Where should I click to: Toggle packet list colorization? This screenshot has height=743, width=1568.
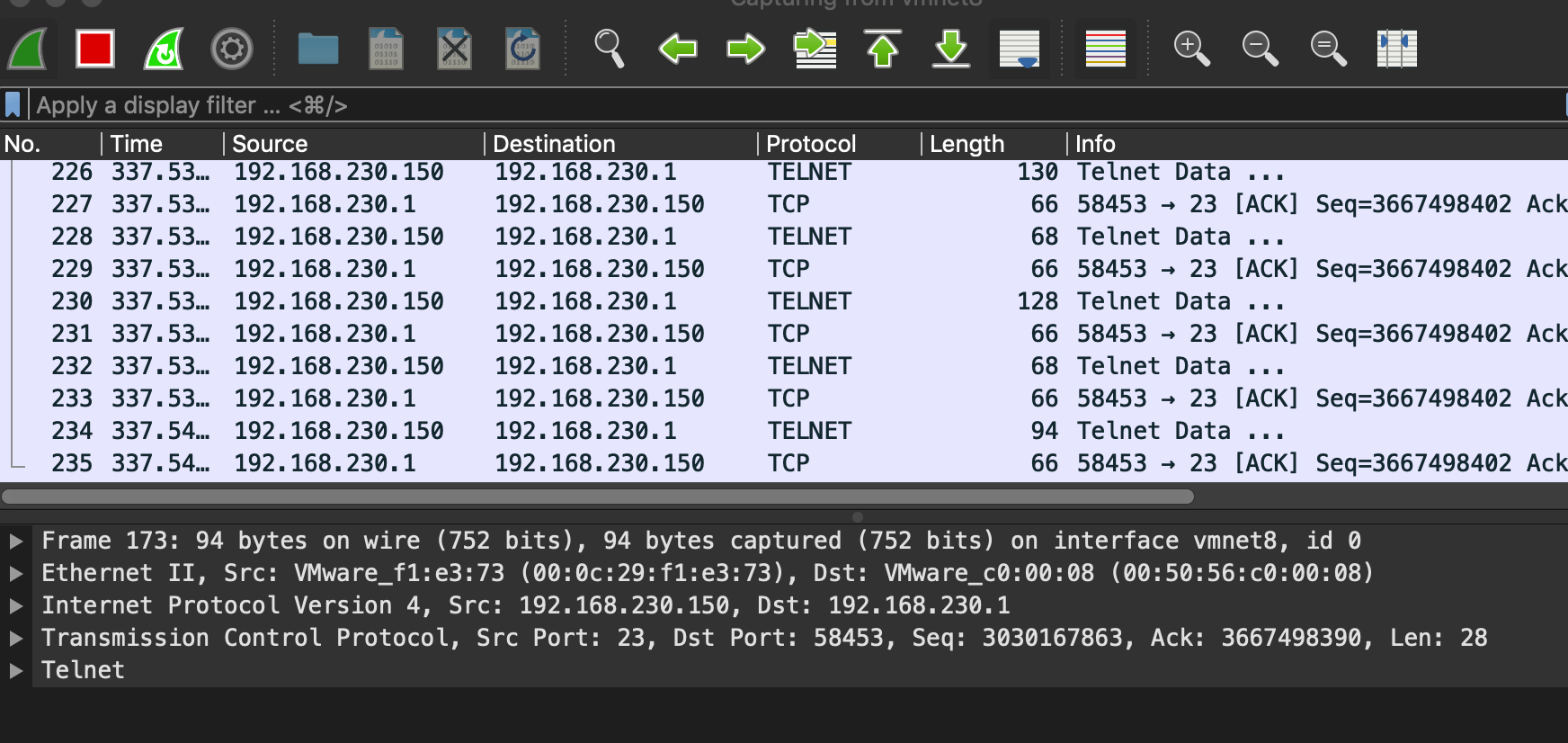point(1106,49)
